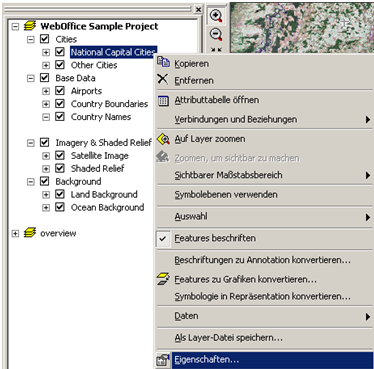Screen dimensions: 374x369
Task: Click on the satellite map view
Action: pyautogui.click(x=302, y=27)
